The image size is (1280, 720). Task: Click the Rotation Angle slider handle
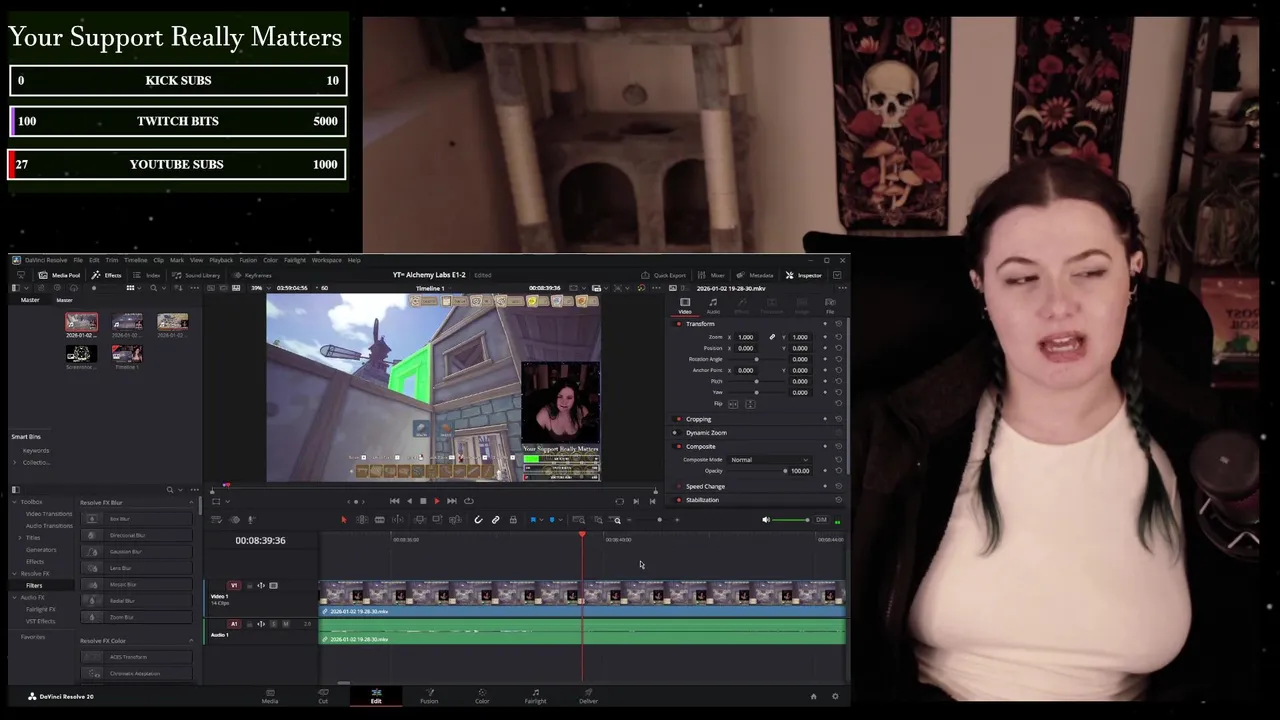pos(756,359)
